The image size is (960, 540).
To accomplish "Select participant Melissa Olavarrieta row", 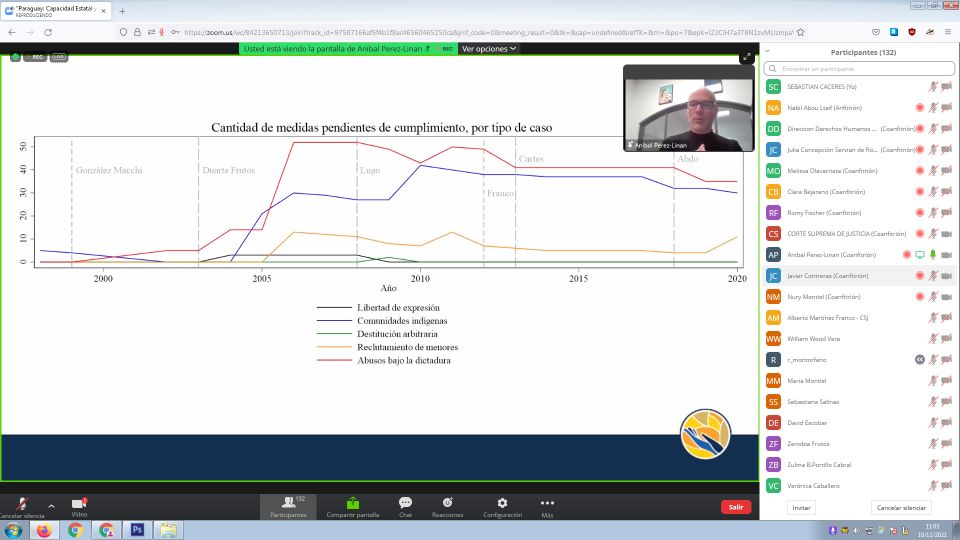I will pos(860,171).
